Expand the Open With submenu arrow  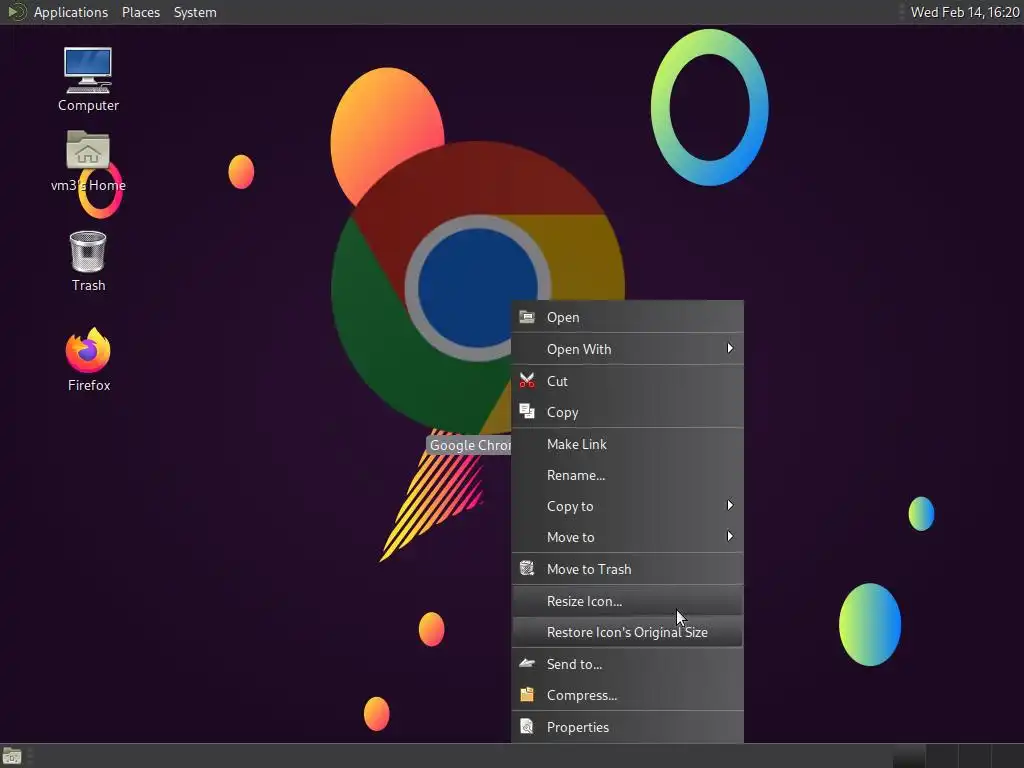(730, 349)
